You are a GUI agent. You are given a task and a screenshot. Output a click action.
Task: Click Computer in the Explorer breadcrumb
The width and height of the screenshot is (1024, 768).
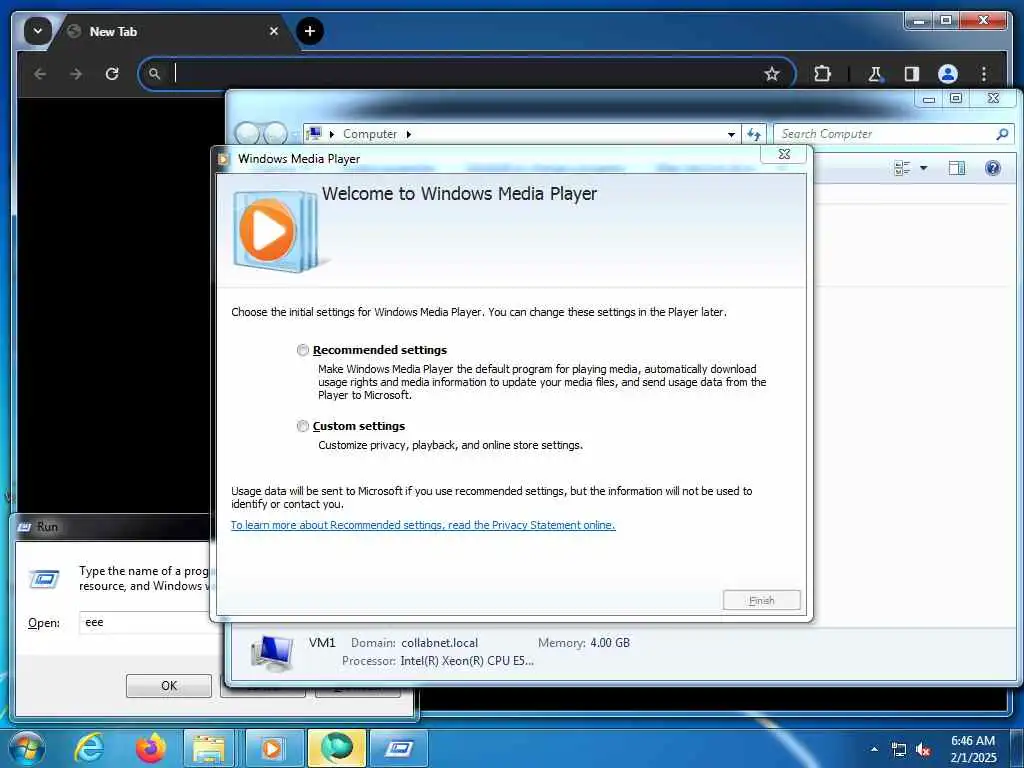pyautogui.click(x=370, y=134)
